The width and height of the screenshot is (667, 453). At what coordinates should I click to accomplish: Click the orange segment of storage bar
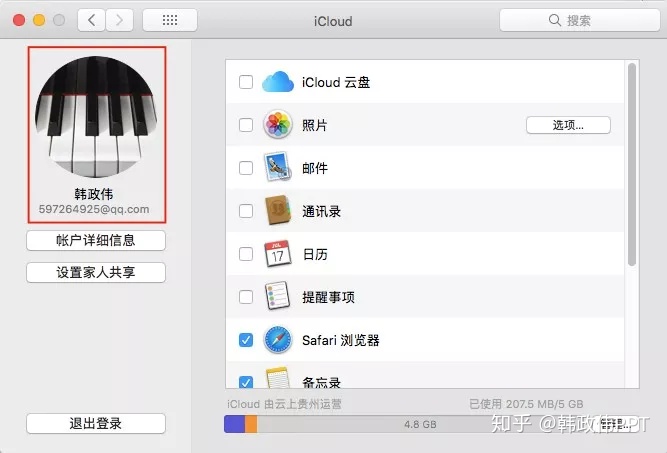pyautogui.click(x=251, y=424)
